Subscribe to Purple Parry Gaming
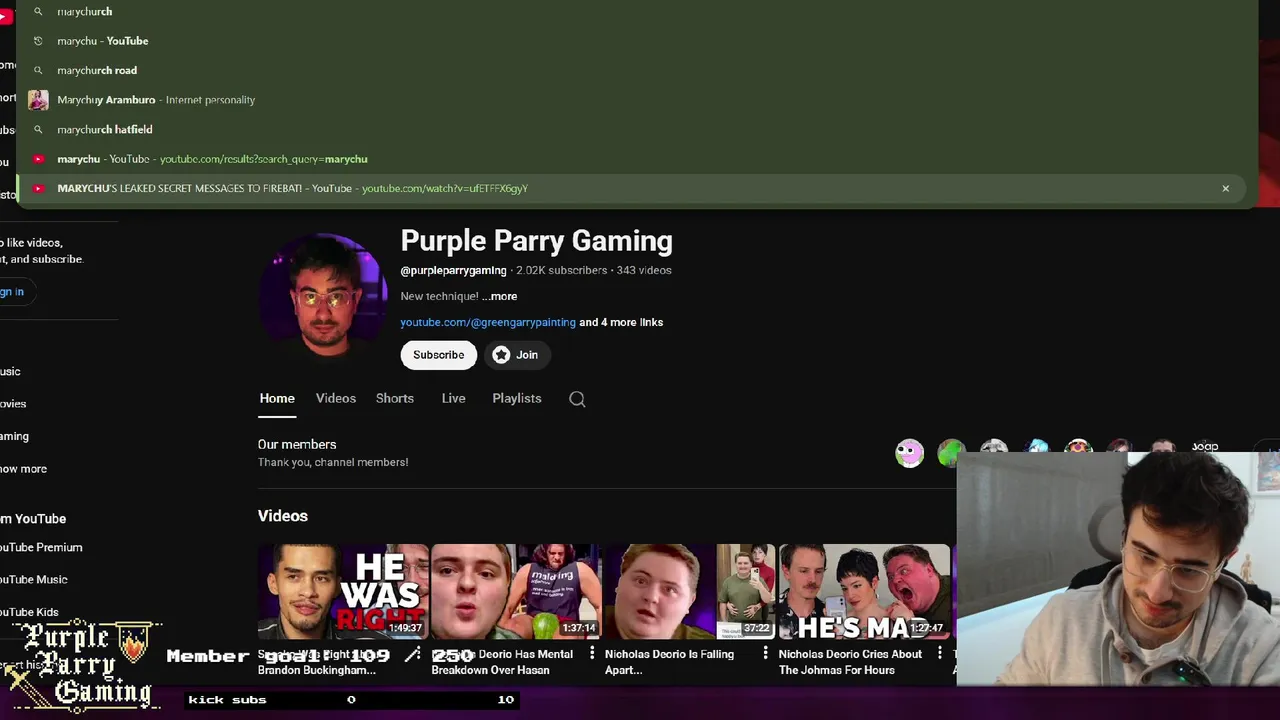Image resolution: width=1280 pixels, height=720 pixels. [x=439, y=355]
